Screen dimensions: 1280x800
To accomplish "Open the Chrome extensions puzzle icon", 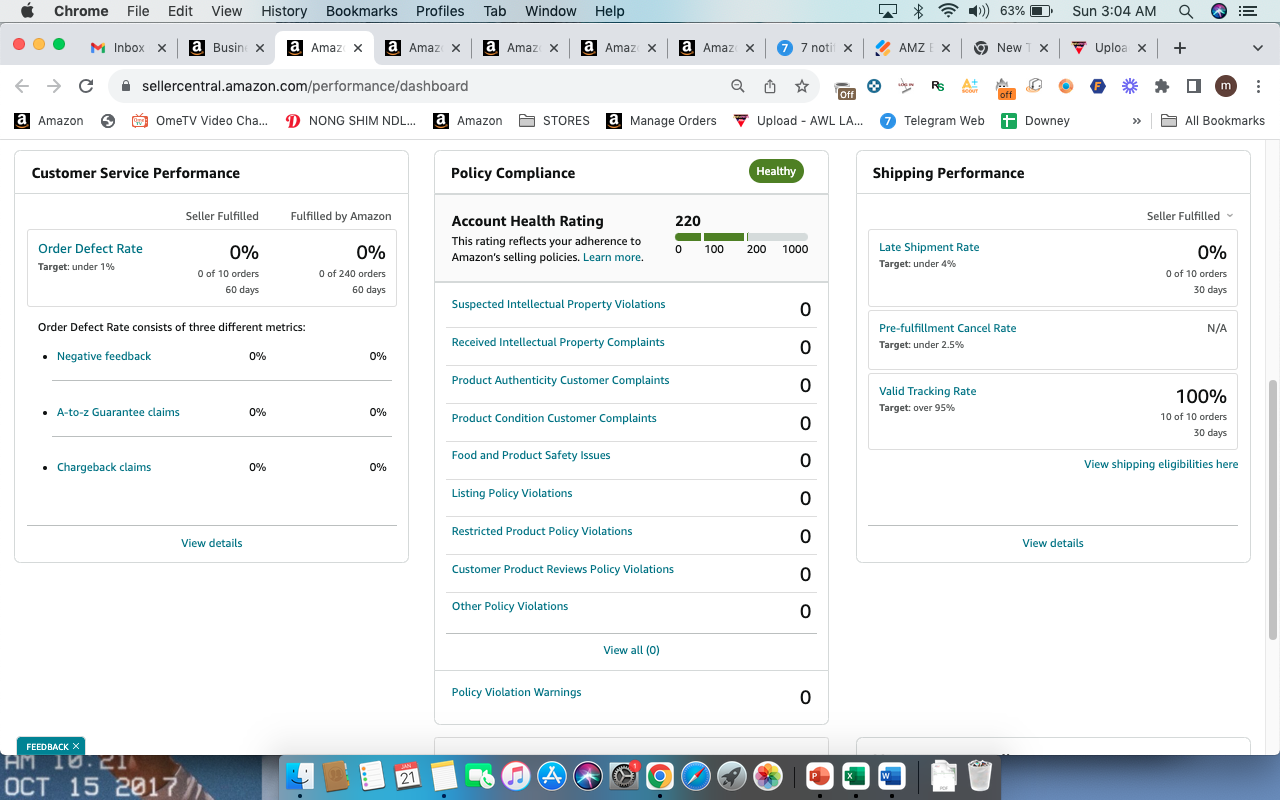I will pos(1162,86).
